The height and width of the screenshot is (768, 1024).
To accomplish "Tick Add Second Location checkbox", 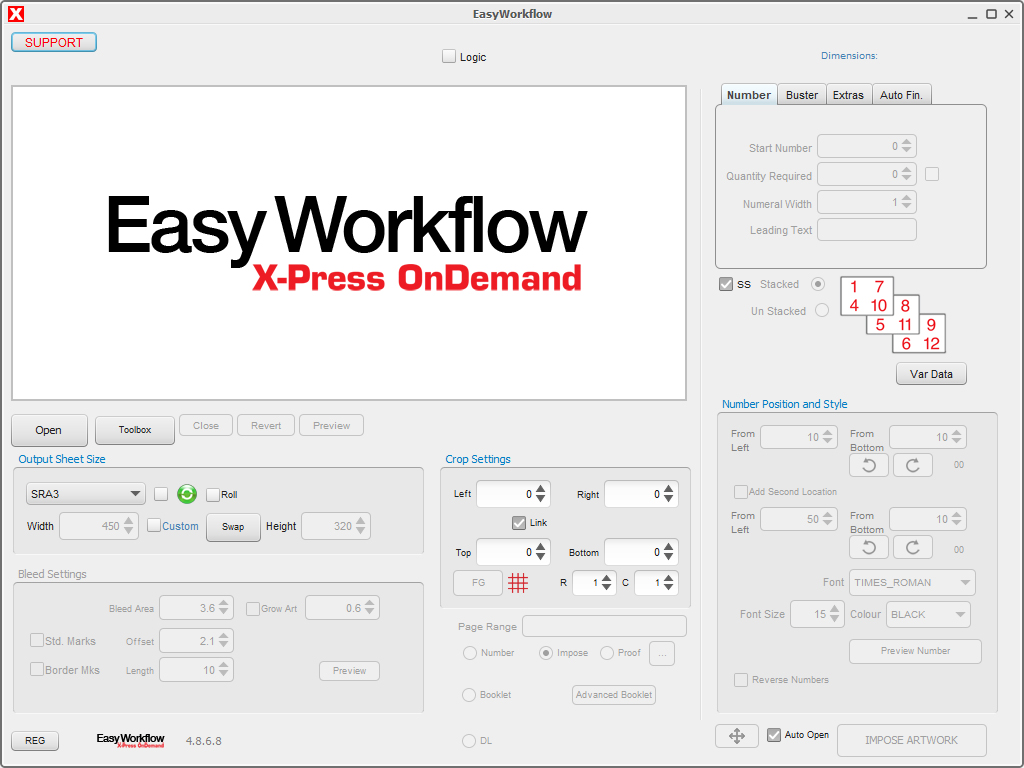I will [x=741, y=492].
